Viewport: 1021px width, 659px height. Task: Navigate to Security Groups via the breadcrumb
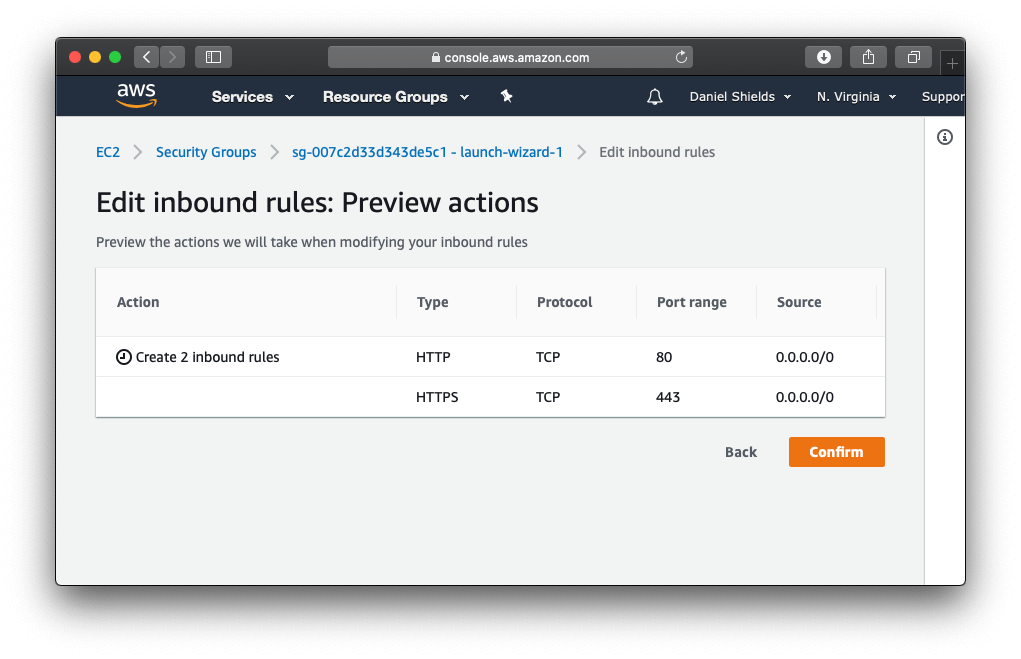coord(206,151)
